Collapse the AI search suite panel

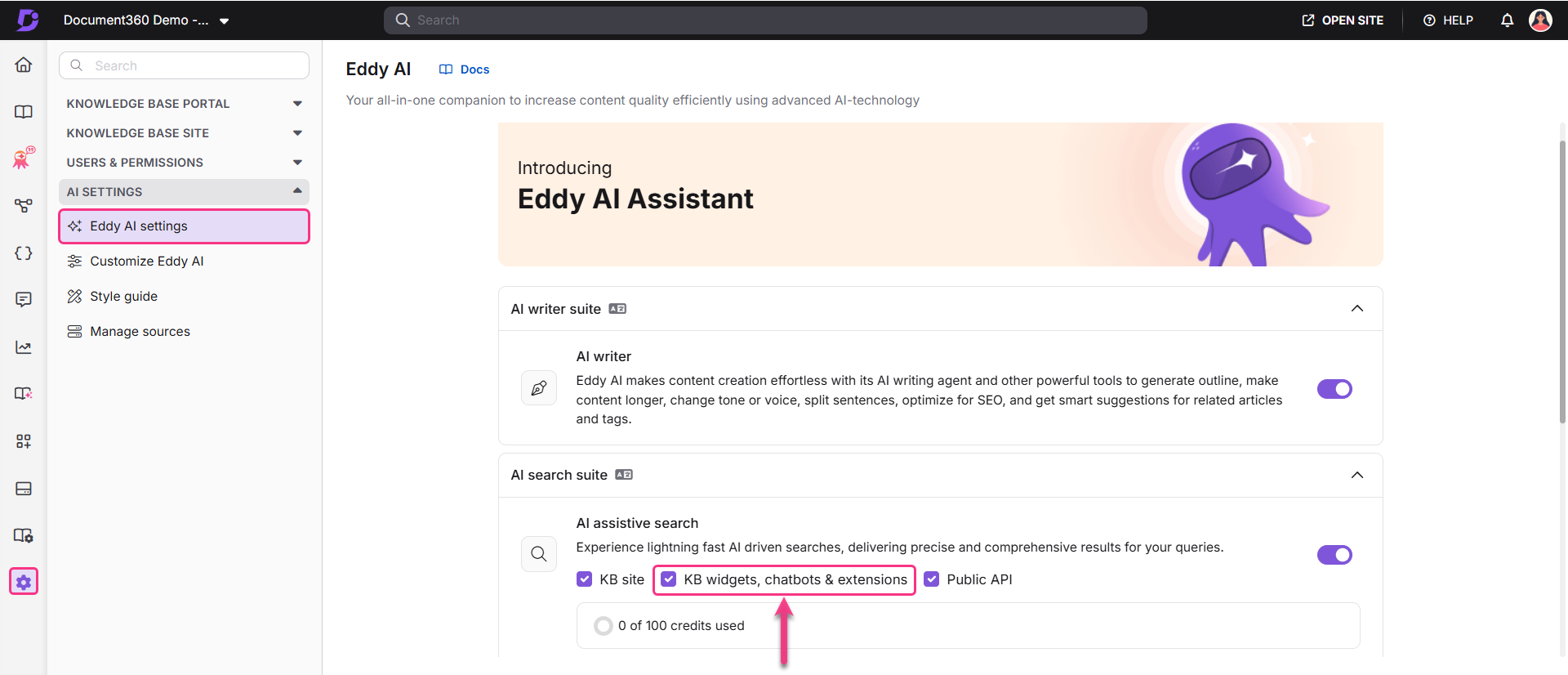click(1357, 475)
